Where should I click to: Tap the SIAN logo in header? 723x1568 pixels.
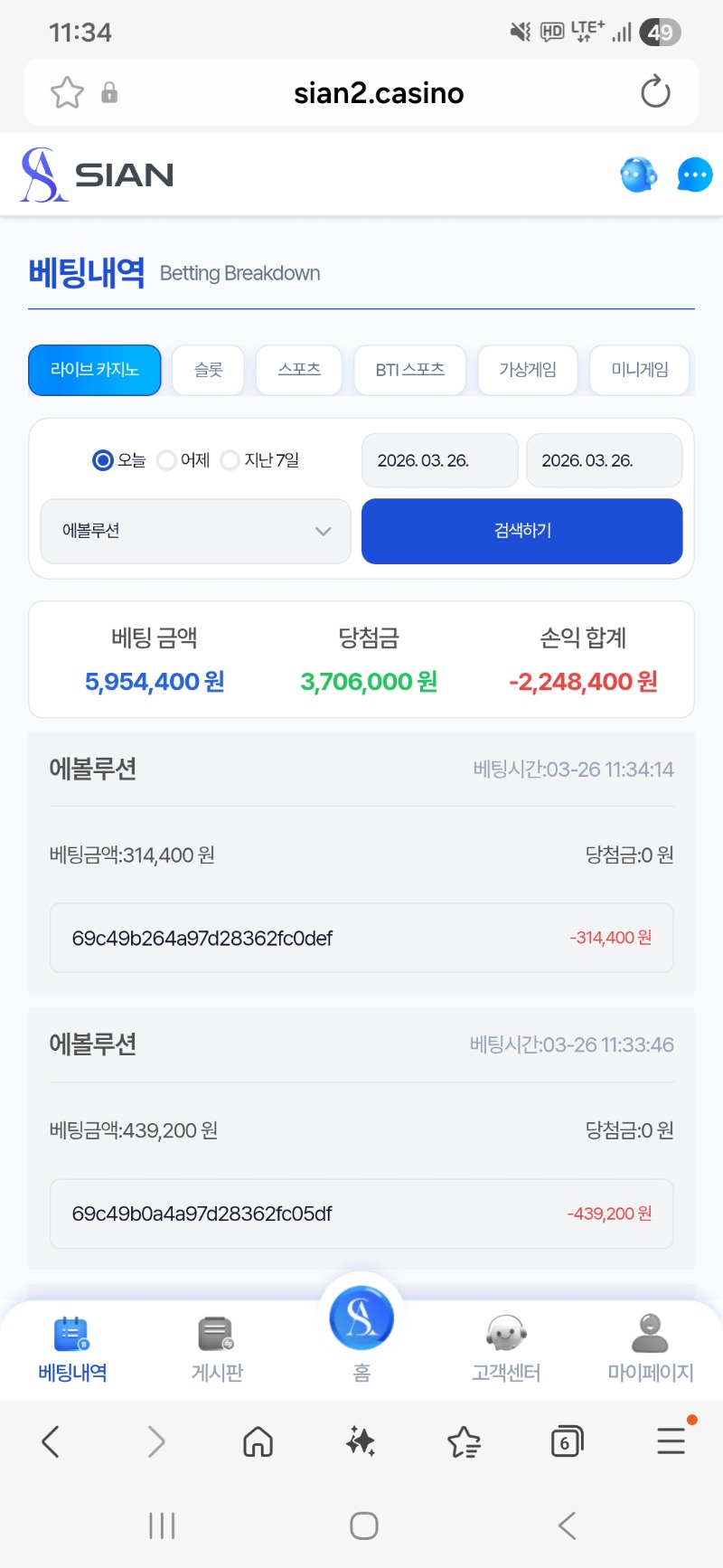[x=98, y=175]
